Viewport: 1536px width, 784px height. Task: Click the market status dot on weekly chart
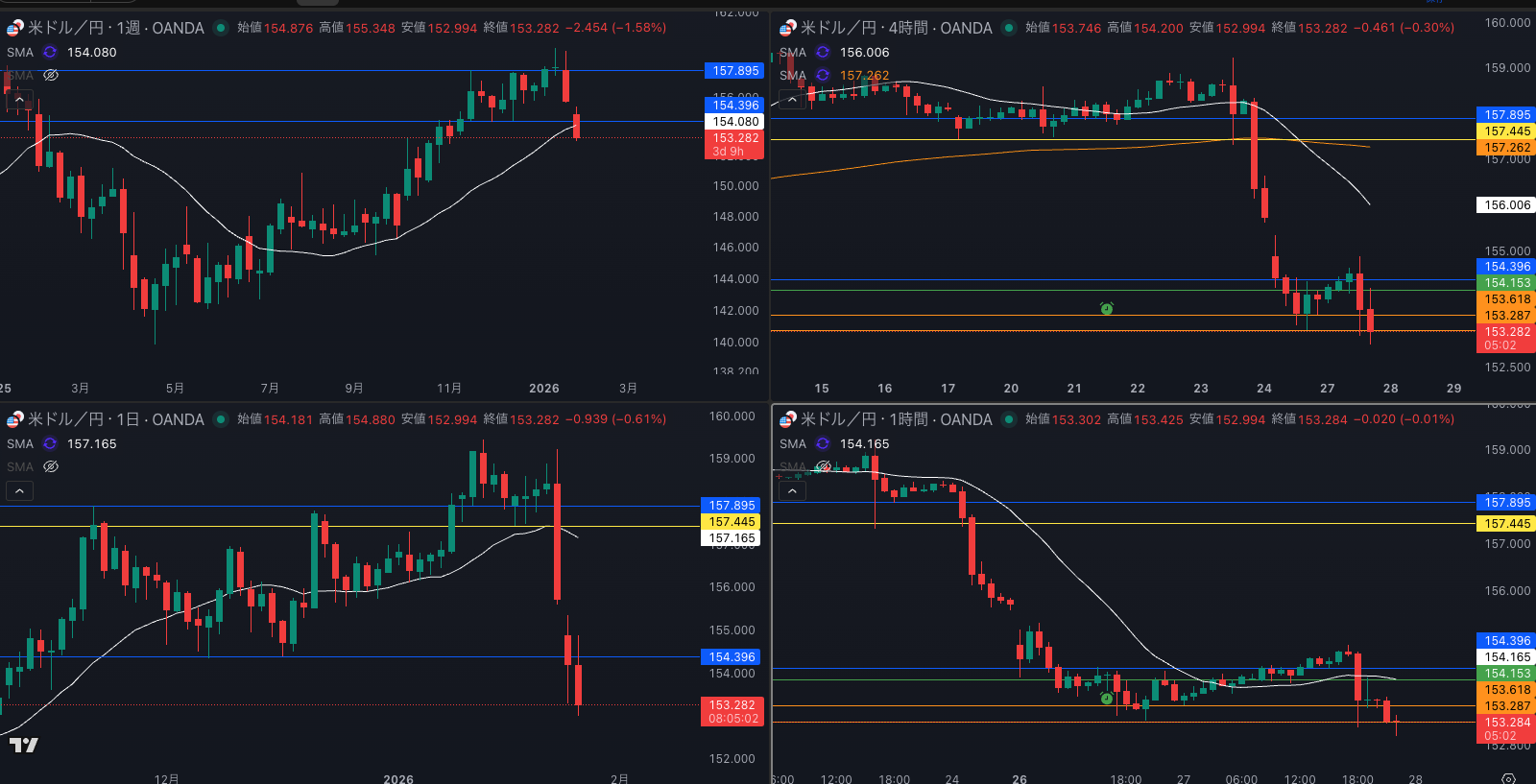coord(221,28)
